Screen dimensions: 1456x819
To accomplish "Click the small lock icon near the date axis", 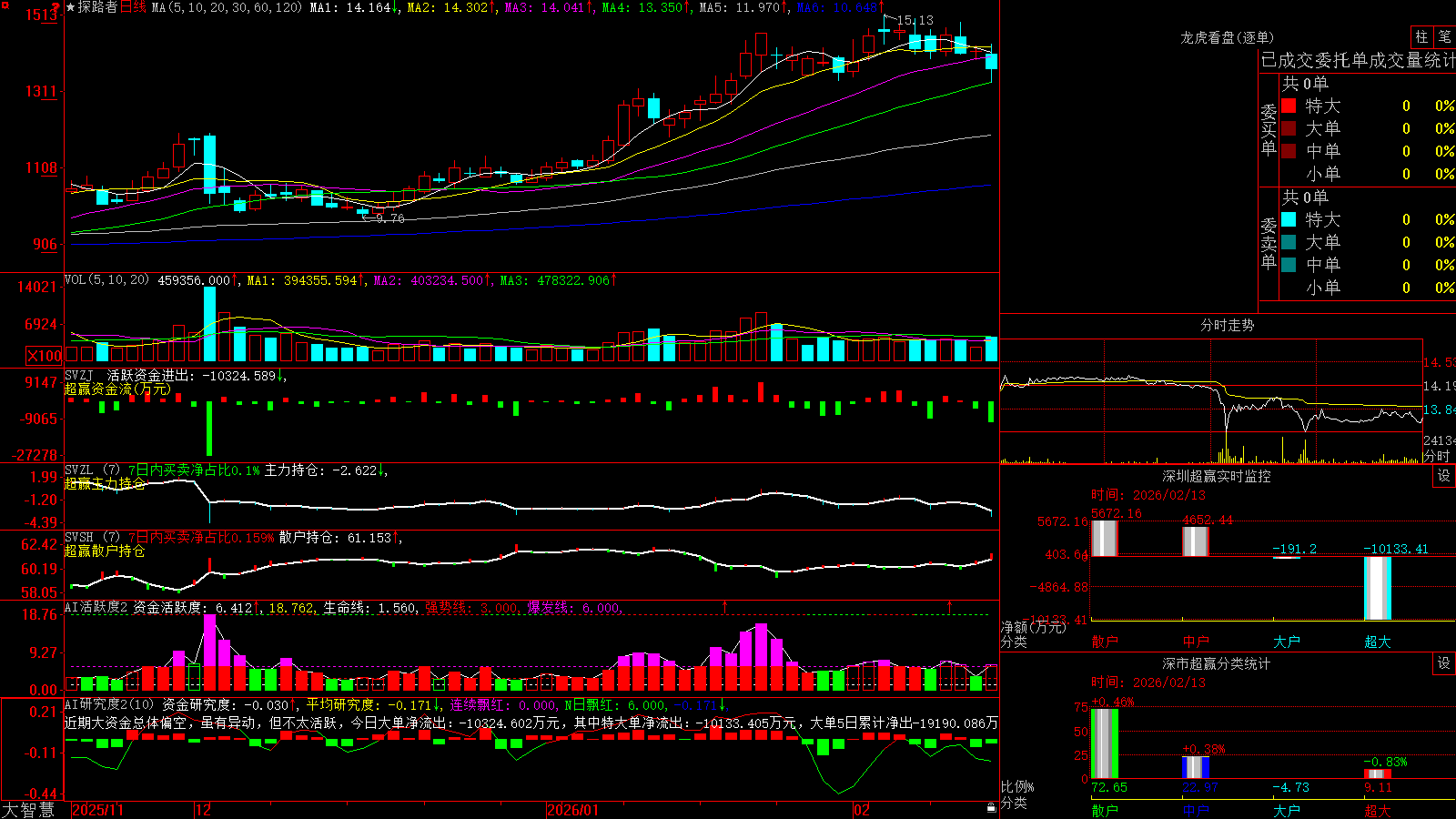I will 991,808.
